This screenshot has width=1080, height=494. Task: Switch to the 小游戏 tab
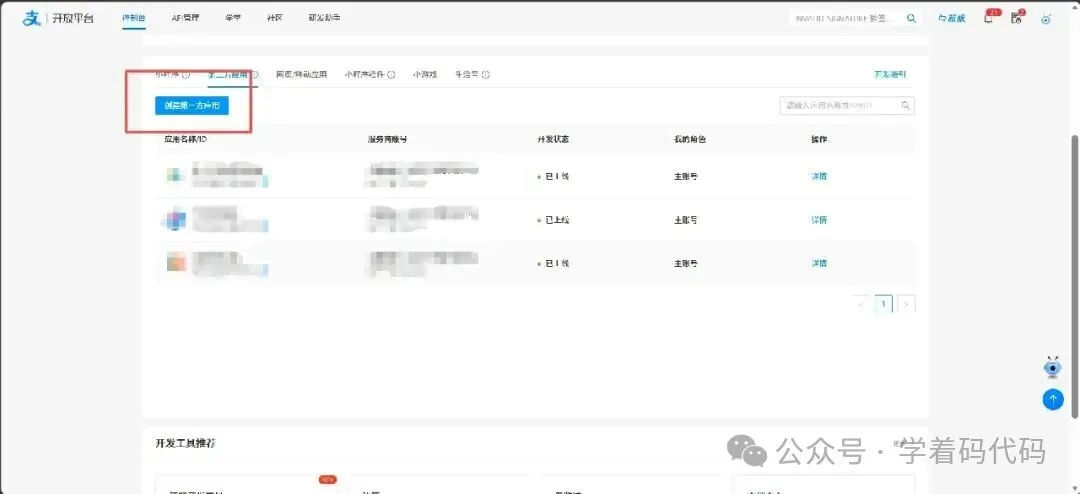tap(425, 74)
